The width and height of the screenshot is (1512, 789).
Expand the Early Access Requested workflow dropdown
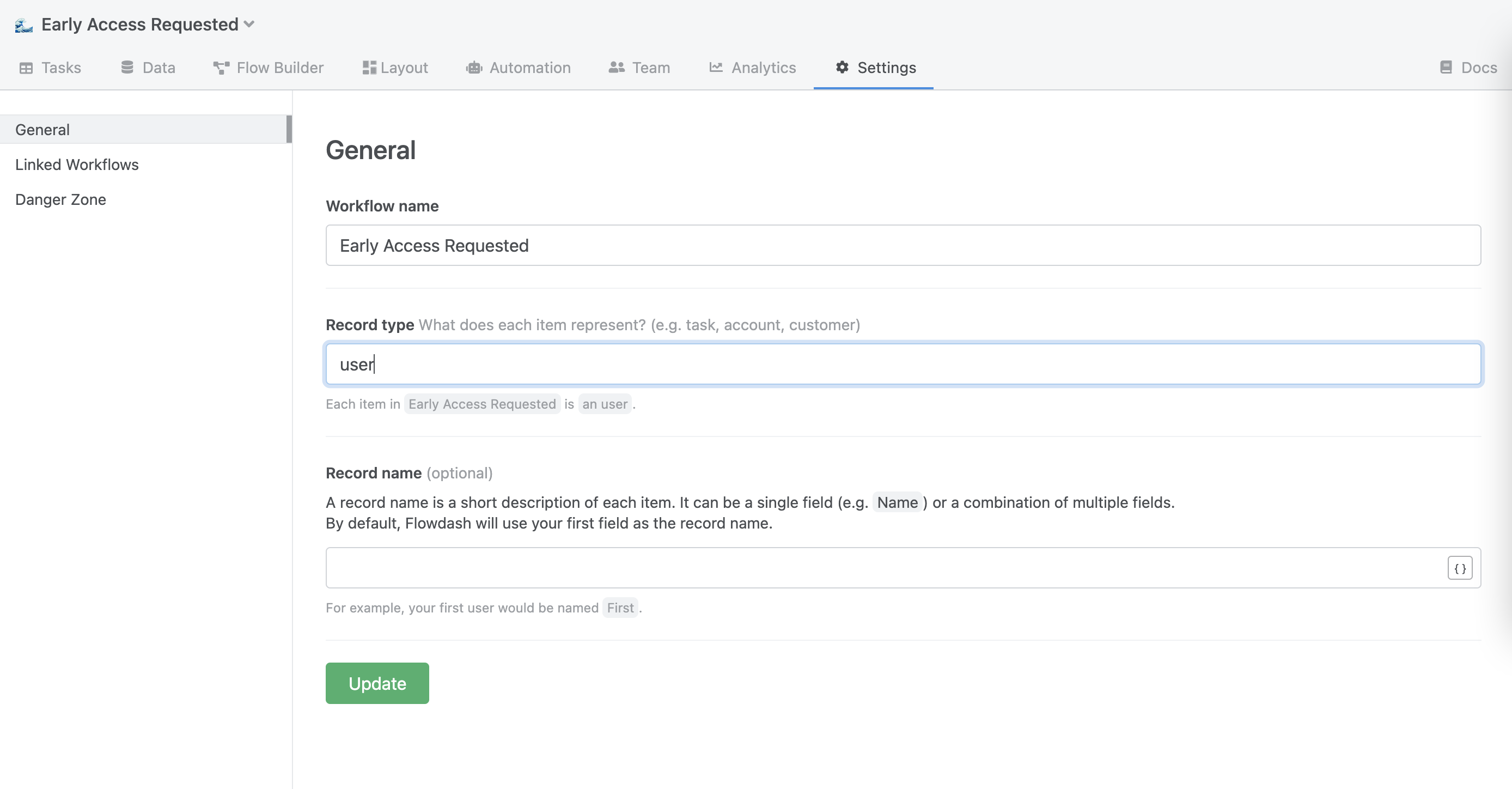249,24
